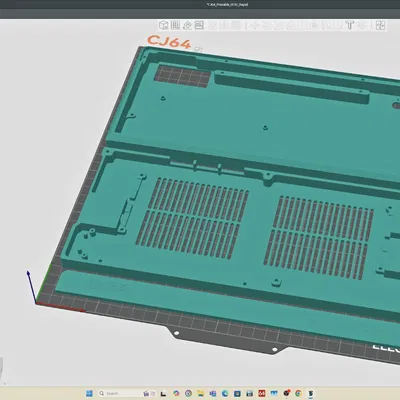Image resolution: width=400 pixels, height=400 pixels.
Task: Open the Windows Start menu
Action: point(89,393)
